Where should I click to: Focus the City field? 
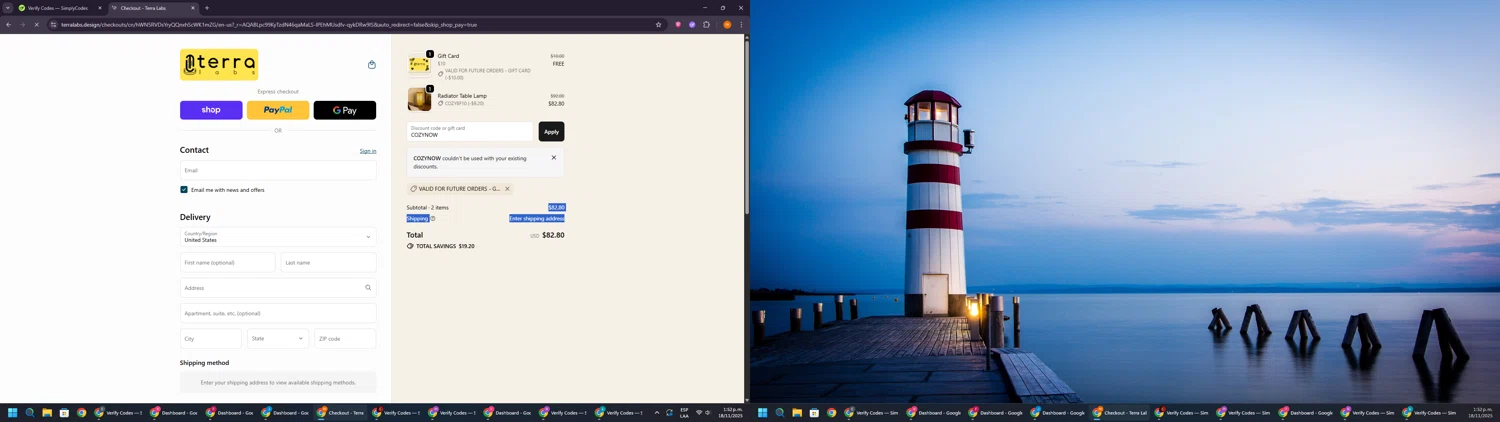(211, 339)
